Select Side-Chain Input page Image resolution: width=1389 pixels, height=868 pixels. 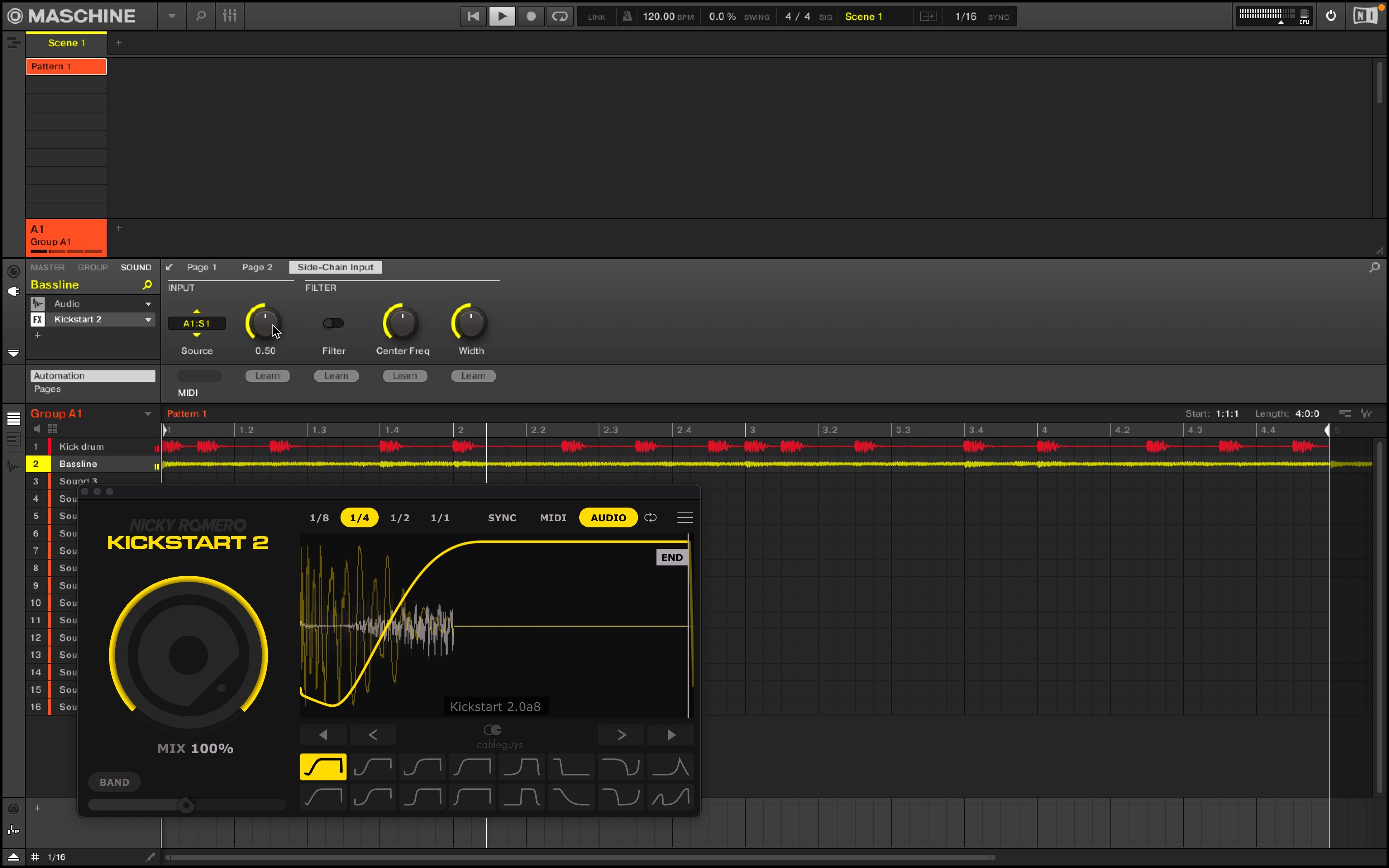point(335,267)
